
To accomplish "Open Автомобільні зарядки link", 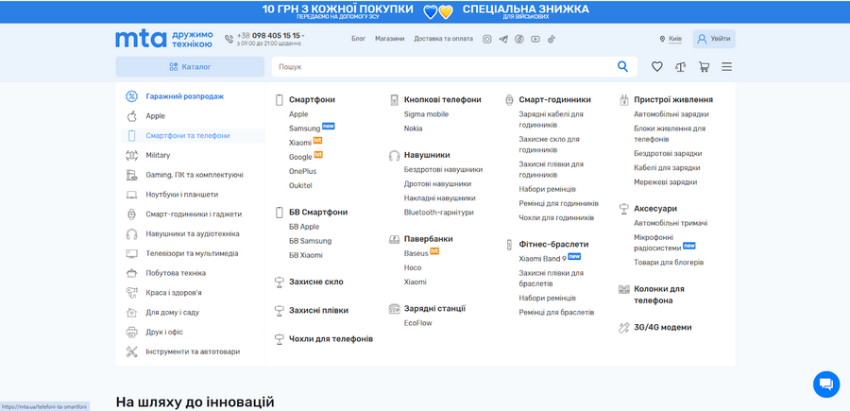I will pyautogui.click(x=671, y=114).
